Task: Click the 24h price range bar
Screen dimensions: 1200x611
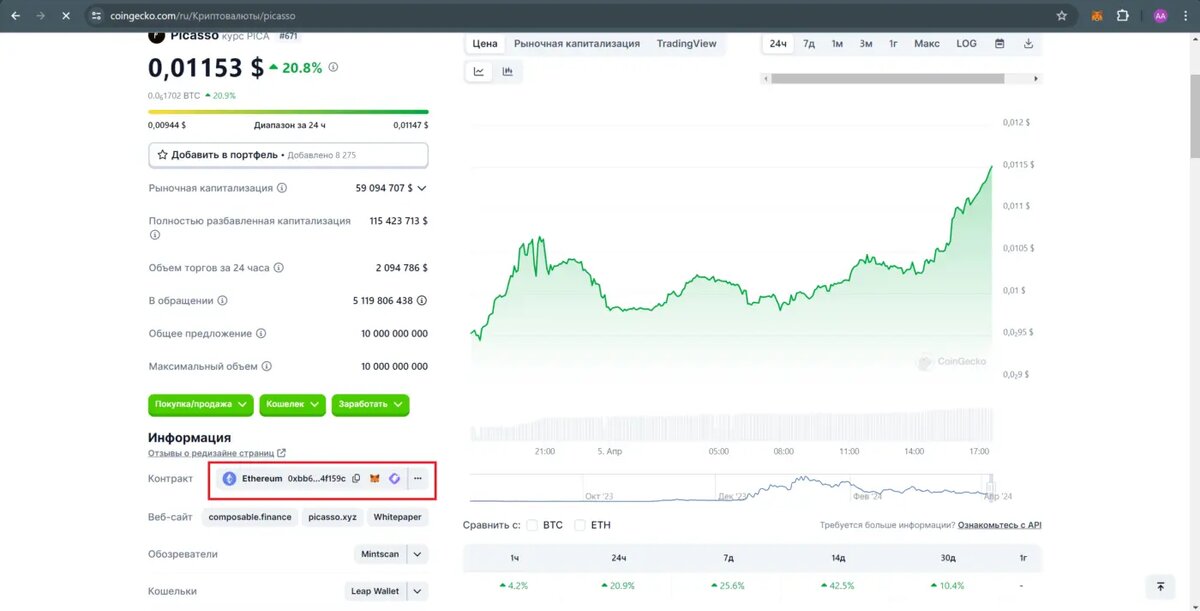Action: tap(288, 112)
